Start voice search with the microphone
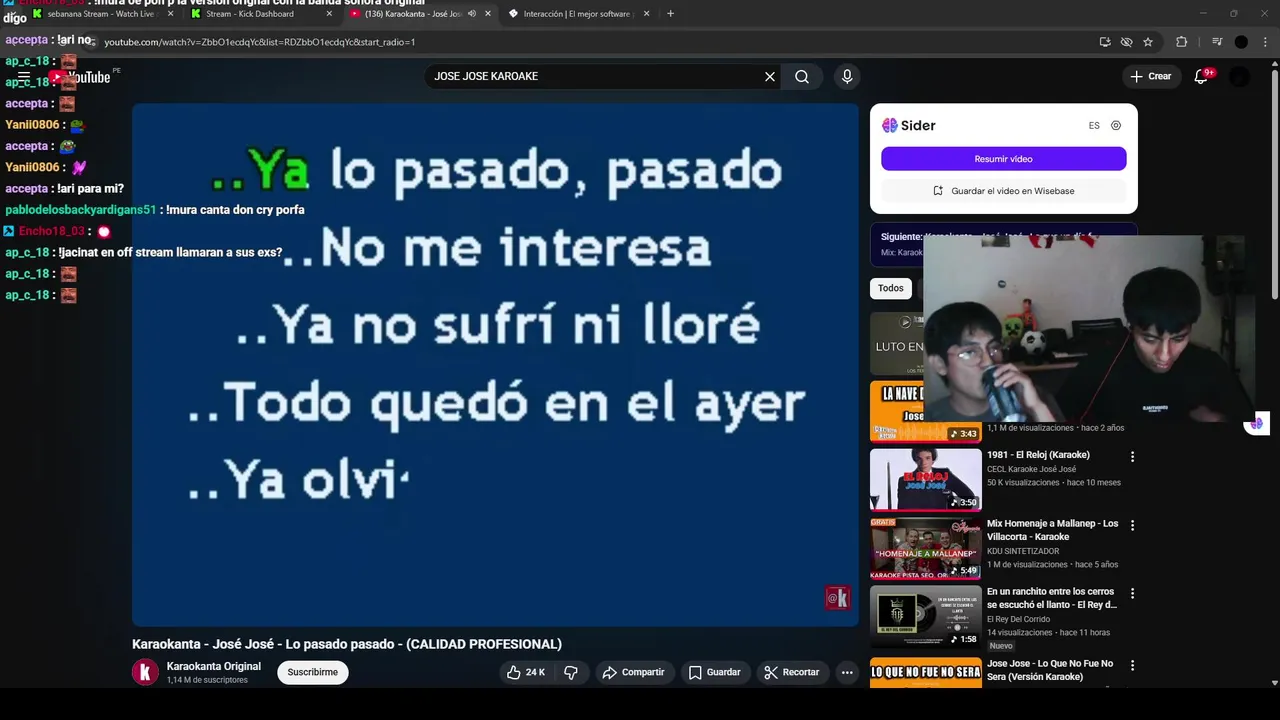 [847, 77]
